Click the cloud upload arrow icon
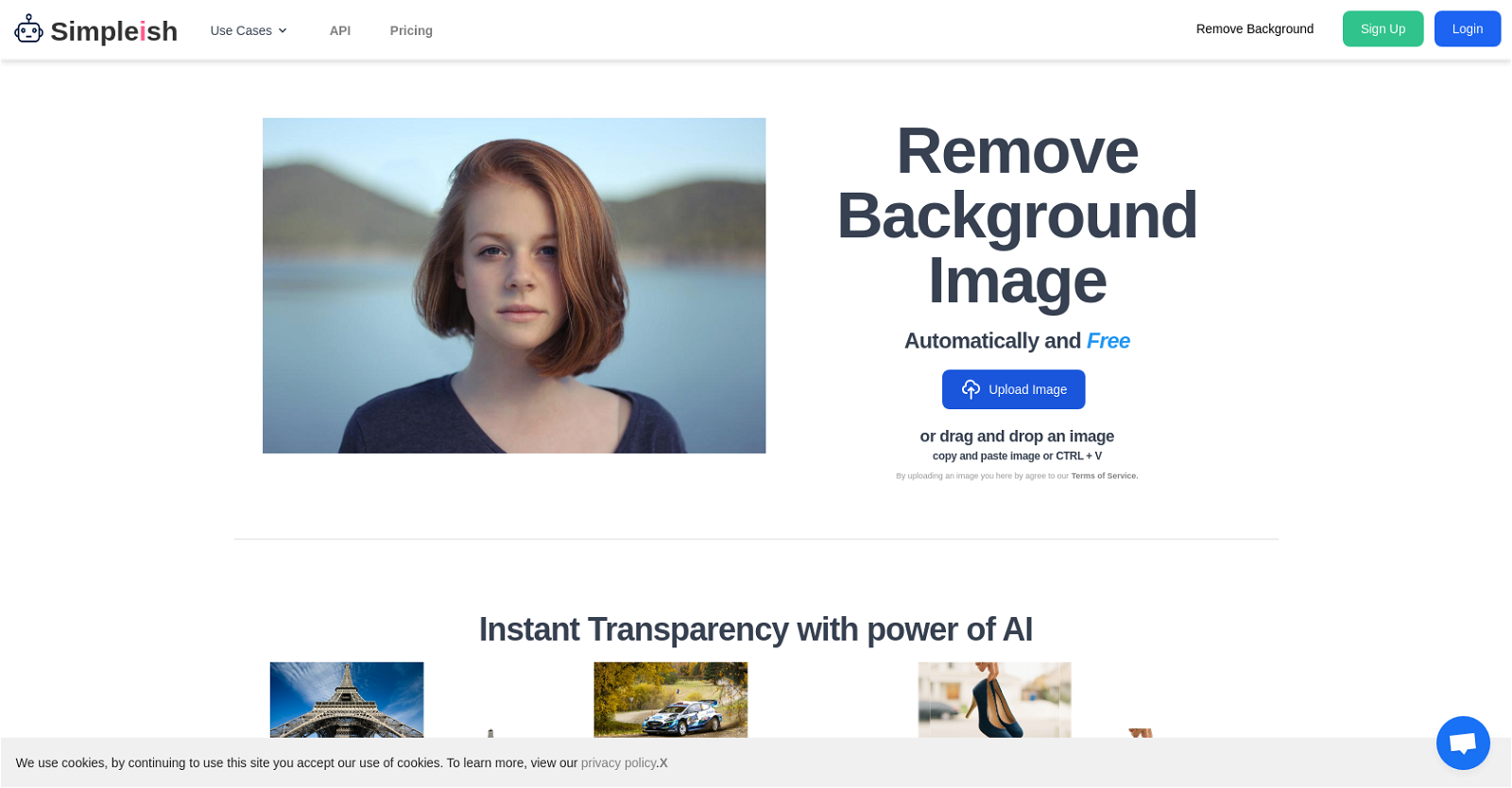Image resolution: width=1512 pixels, height=788 pixels. tap(971, 389)
